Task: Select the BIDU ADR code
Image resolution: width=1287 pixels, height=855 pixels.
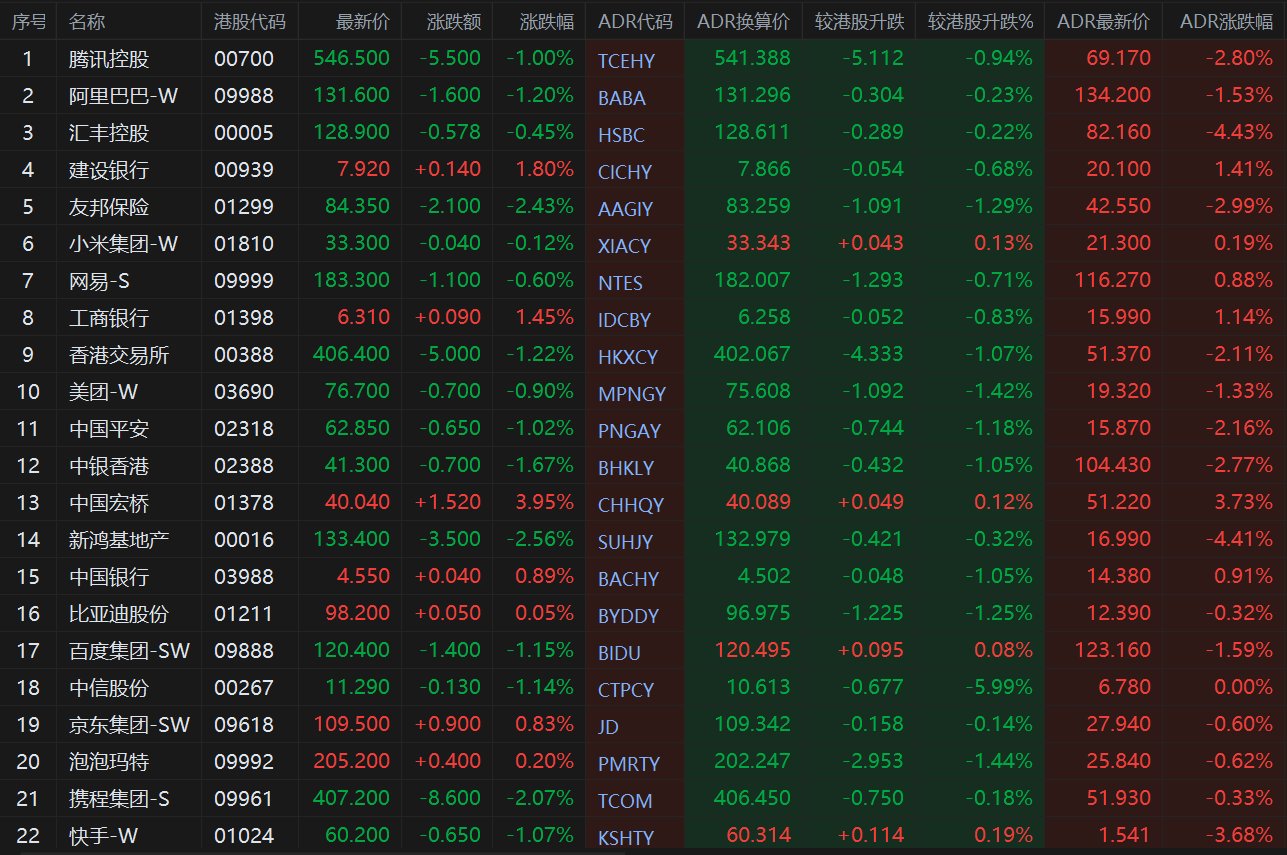Action: point(619,653)
